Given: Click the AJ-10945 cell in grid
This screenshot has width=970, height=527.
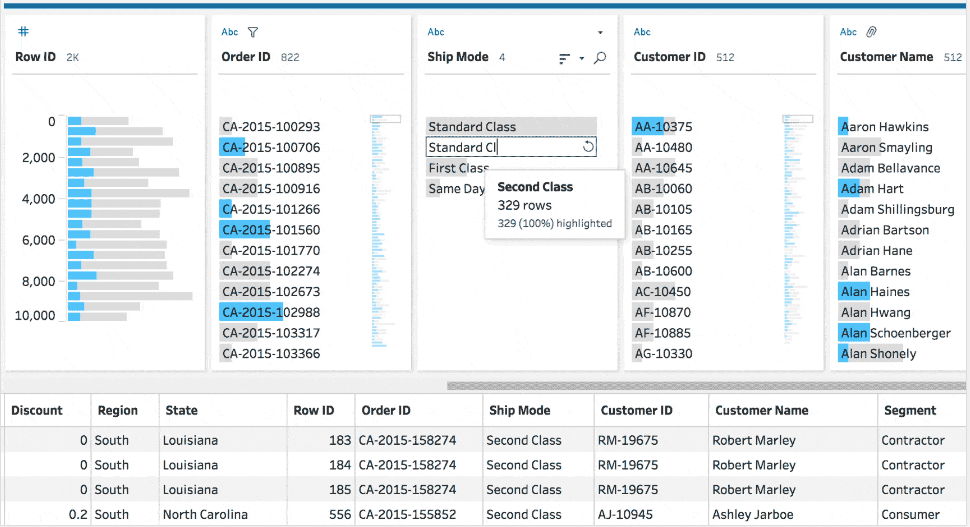Looking at the screenshot, I should (x=651, y=514).
